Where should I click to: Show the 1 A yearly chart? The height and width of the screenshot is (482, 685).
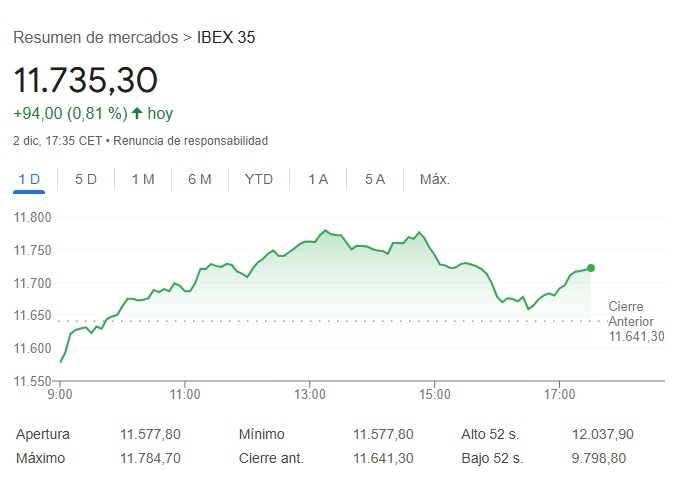(x=318, y=179)
